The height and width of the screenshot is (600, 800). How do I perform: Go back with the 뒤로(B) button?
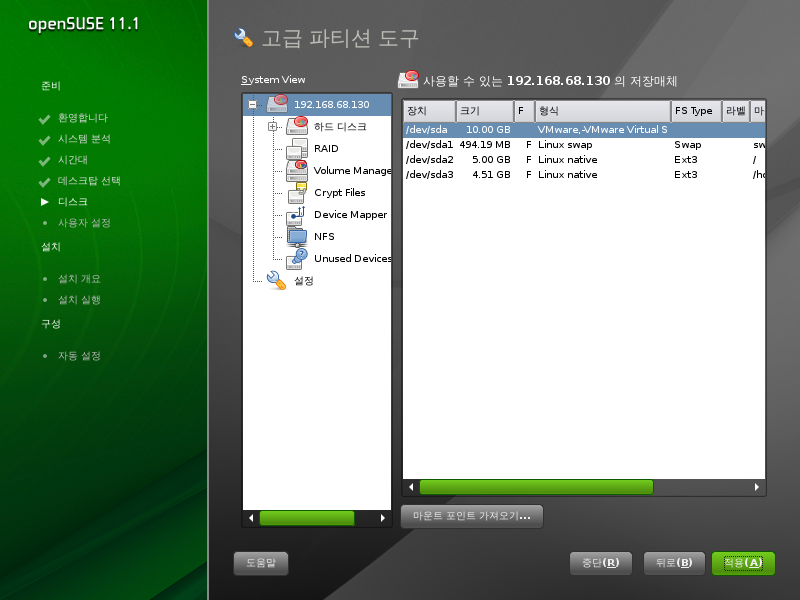[674, 563]
